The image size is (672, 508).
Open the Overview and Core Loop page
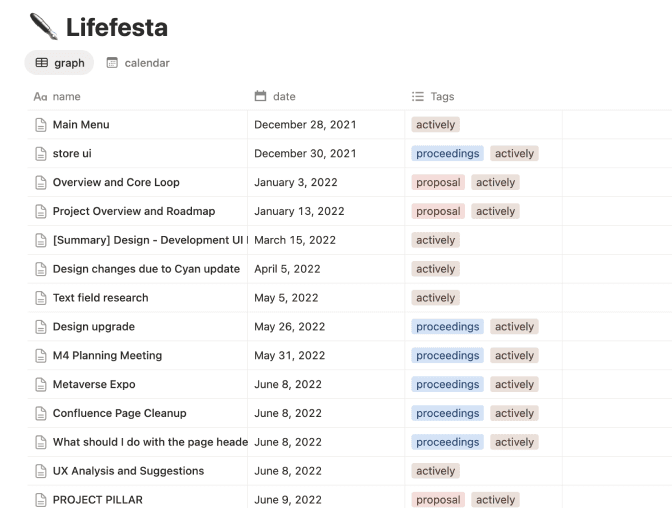tap(116, 183)
